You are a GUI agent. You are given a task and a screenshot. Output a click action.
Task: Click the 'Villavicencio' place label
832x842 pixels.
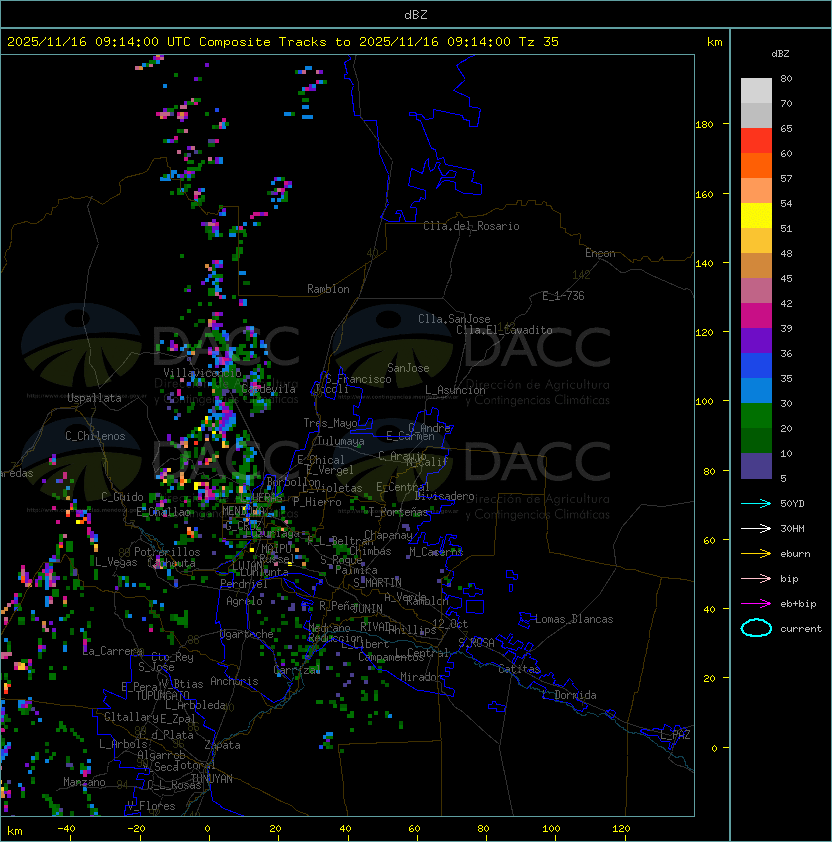click(202, 373)
